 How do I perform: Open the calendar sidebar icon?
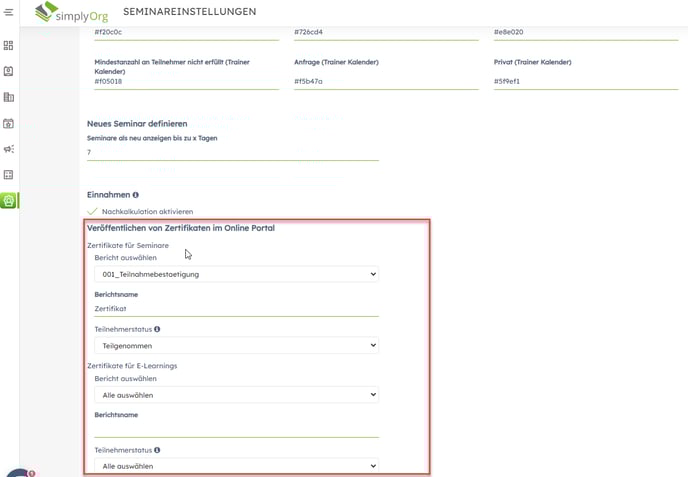pos(9,123)
